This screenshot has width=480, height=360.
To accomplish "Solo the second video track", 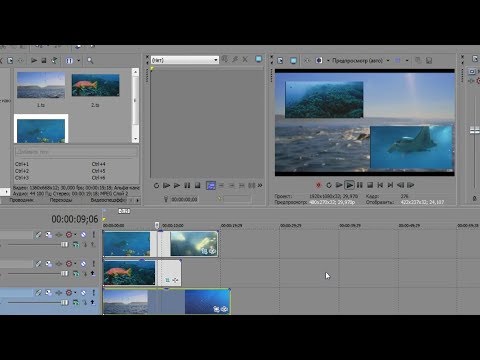I will pos(94,264).
